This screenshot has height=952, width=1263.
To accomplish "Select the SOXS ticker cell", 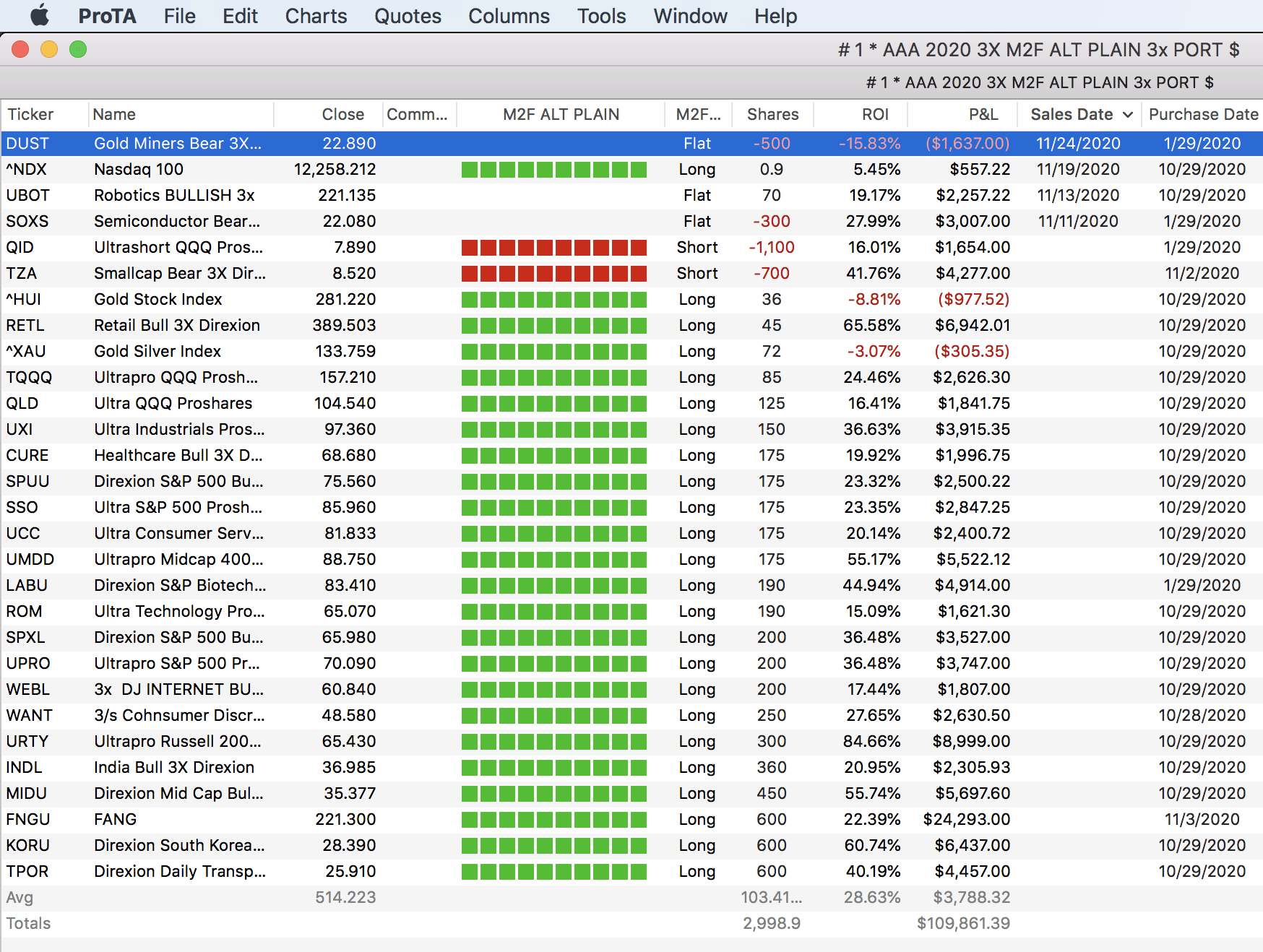I will pos(27,221).
